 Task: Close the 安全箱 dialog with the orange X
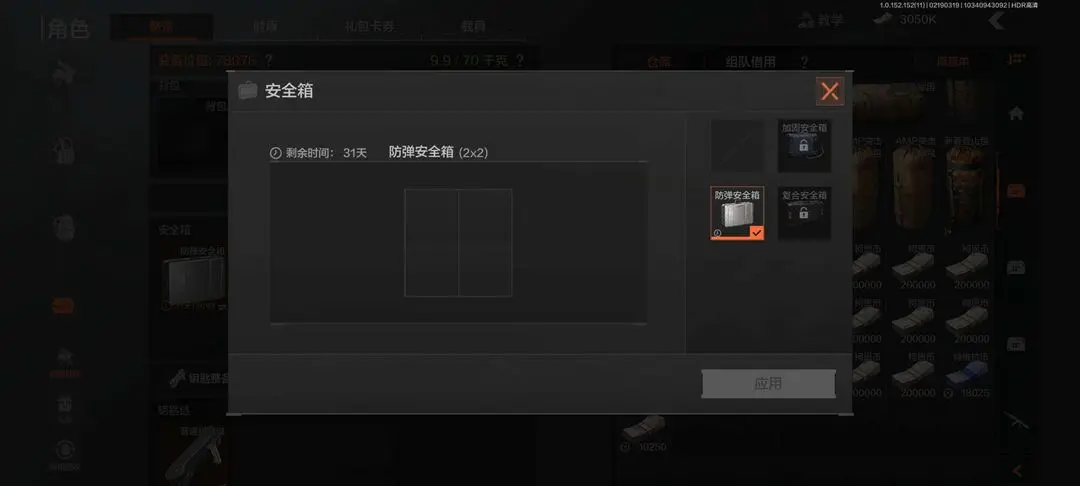click(830, 91)
